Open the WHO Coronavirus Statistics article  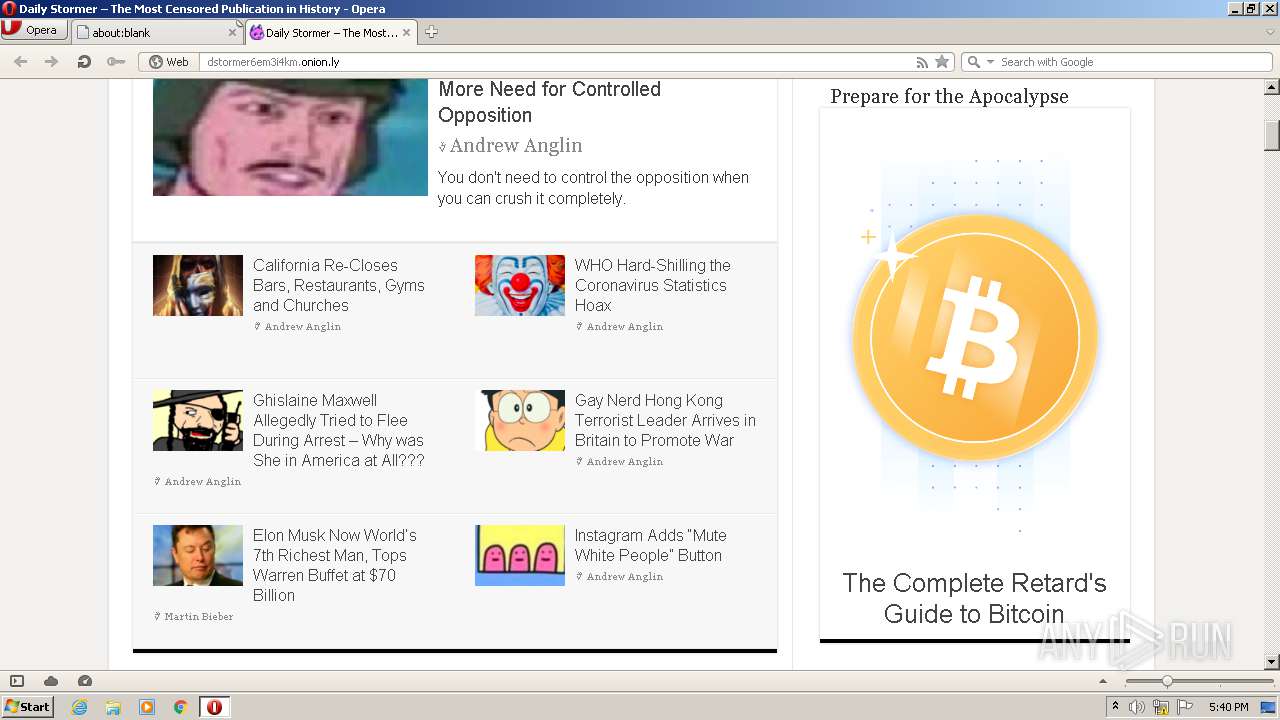click(652, 285)
